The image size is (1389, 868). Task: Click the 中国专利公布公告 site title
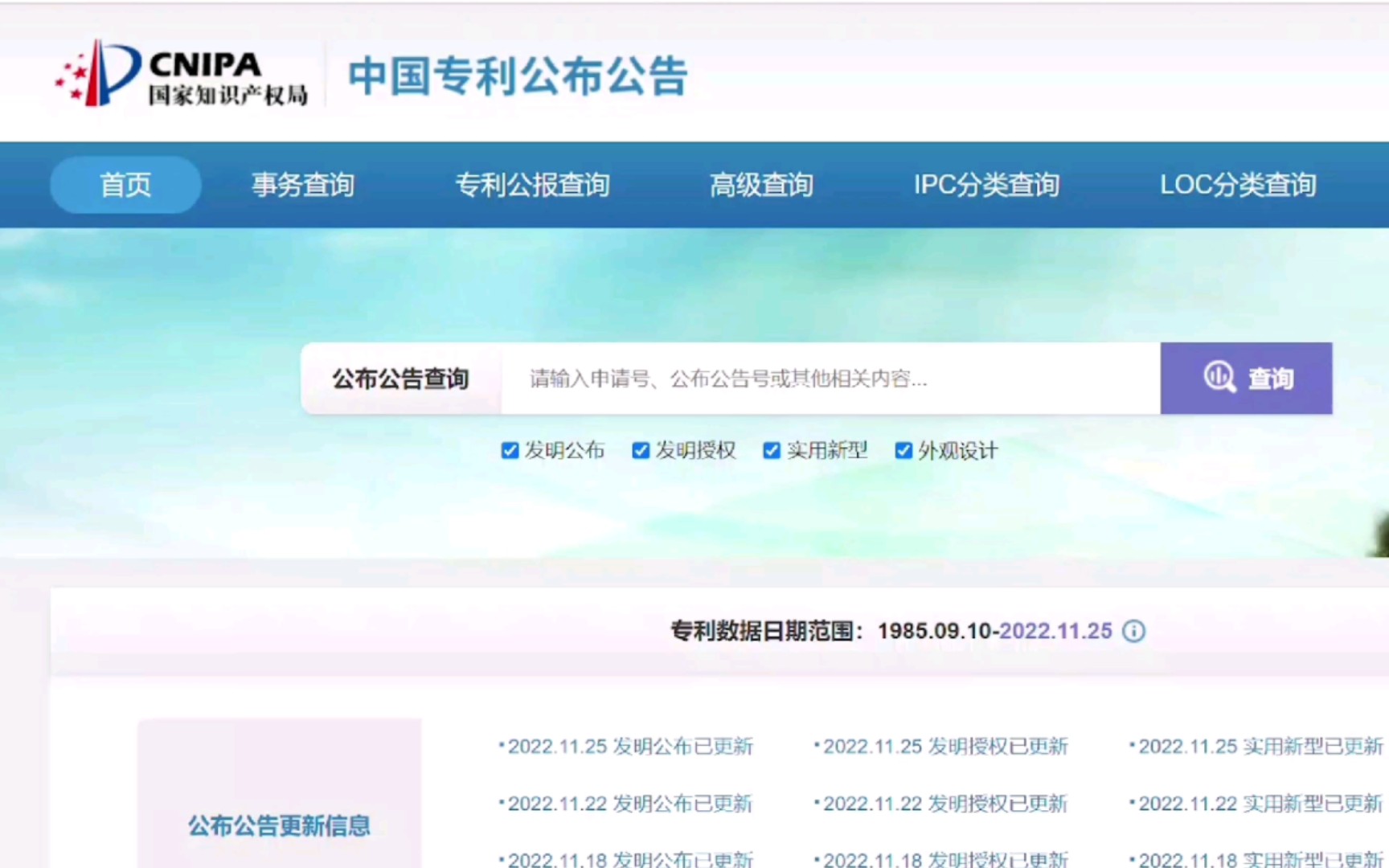click(x=518, y=76)
